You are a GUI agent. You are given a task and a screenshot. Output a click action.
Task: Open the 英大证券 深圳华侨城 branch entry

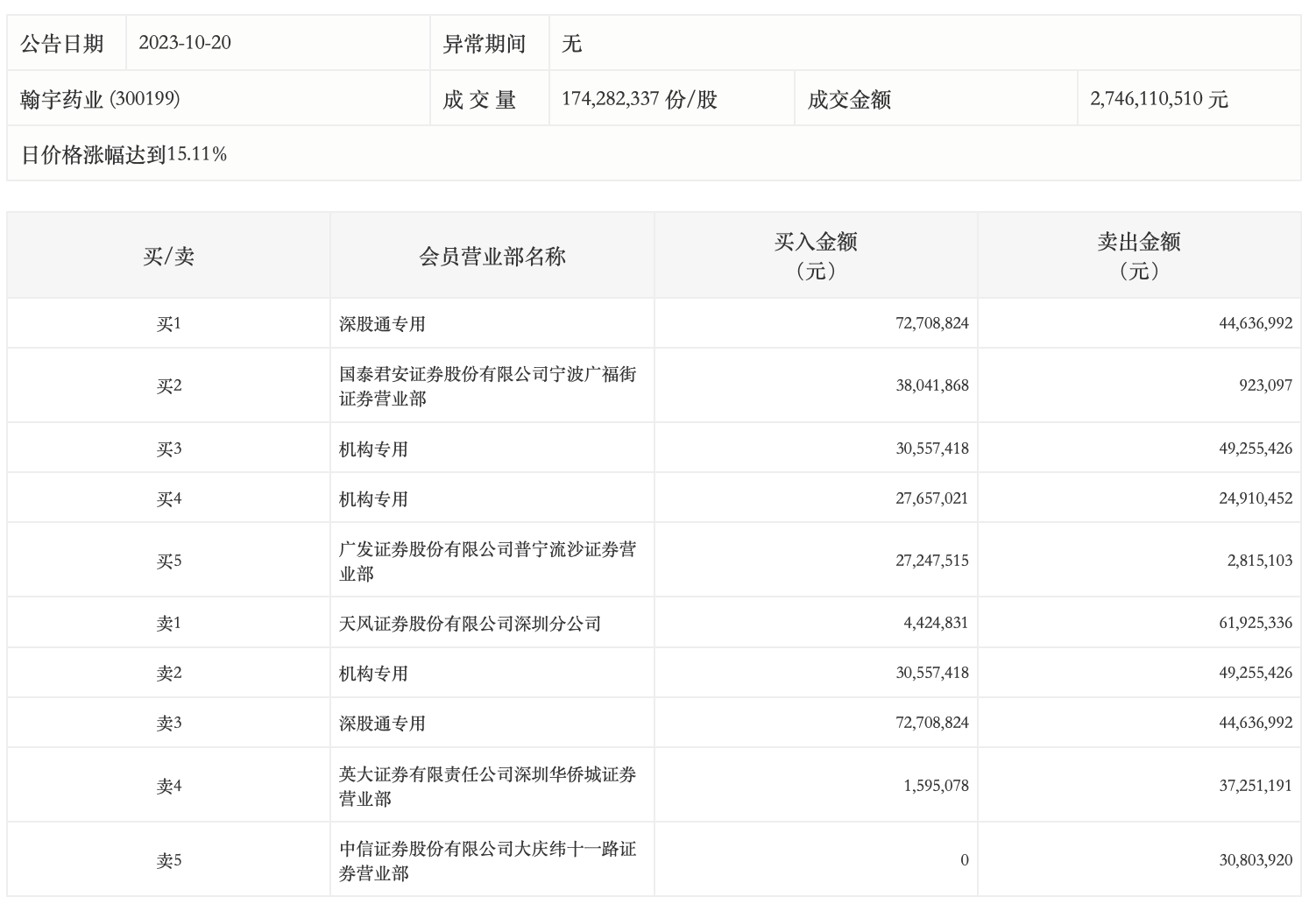point(487,786)
